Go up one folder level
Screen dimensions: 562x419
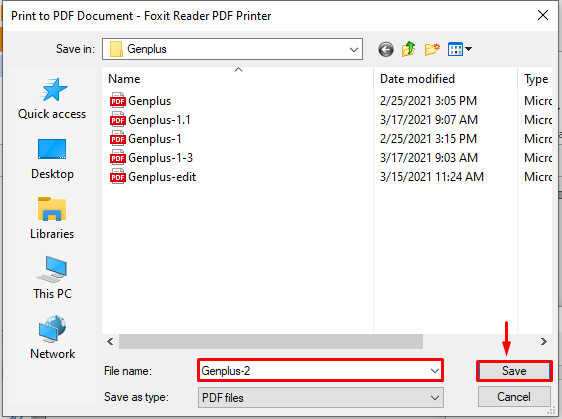[409, 49]
